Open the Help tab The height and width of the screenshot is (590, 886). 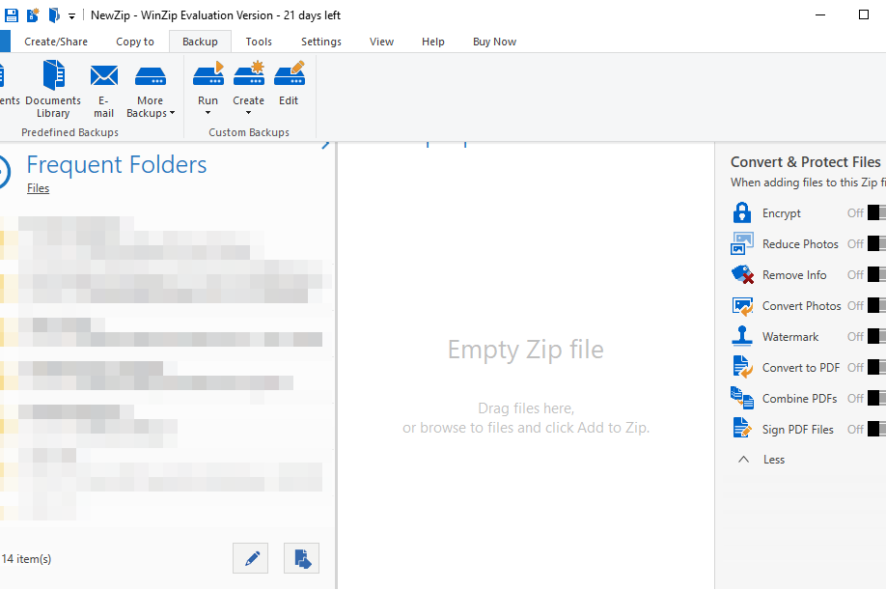433,42
